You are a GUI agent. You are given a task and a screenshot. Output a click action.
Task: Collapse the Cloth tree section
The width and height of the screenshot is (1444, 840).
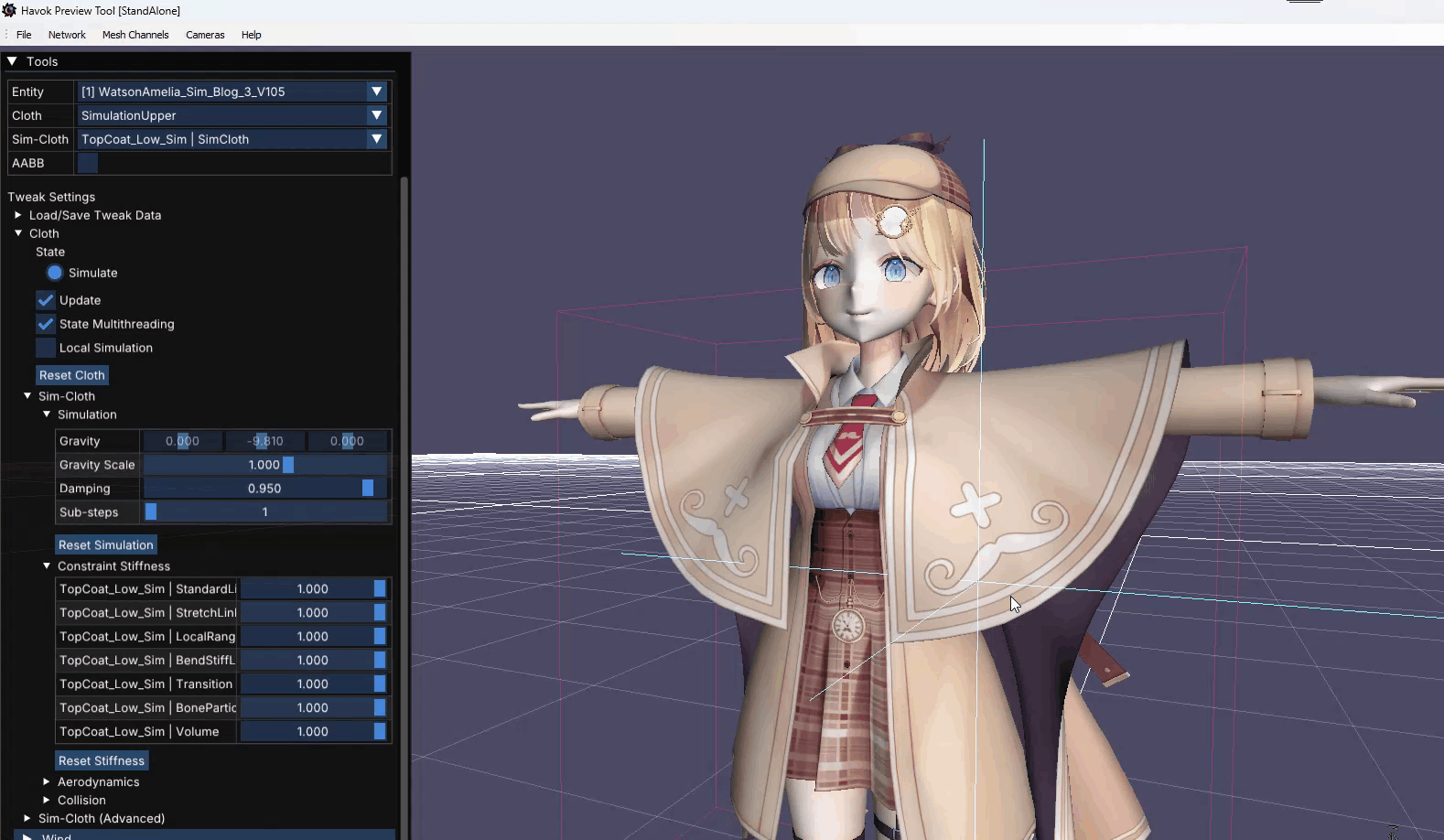coord(18,233)
